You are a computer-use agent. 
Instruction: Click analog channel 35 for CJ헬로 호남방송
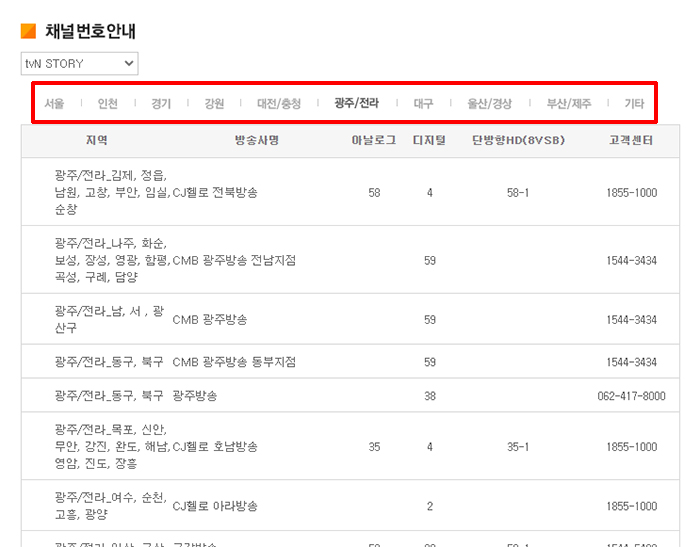coord(374,447)
